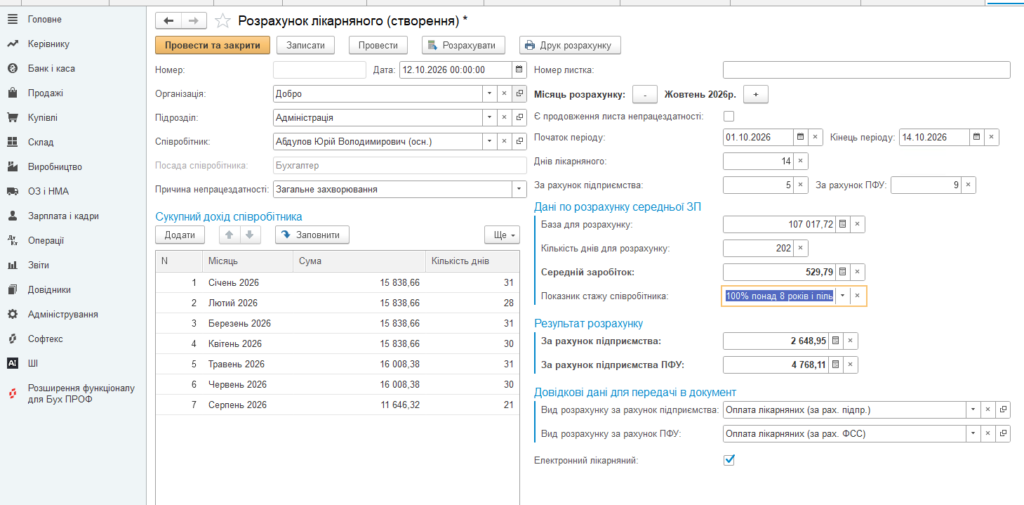
Task: Add document to favorites with star
Action: (223, 21)
